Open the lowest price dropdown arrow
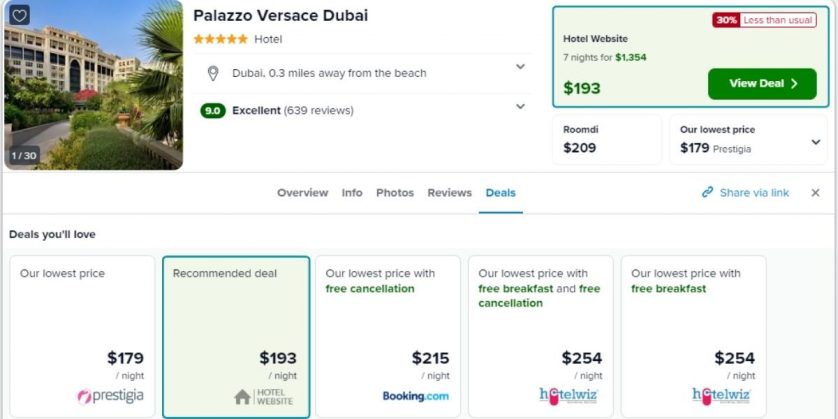This screenshot has height=419, width=838. [816, 142]
